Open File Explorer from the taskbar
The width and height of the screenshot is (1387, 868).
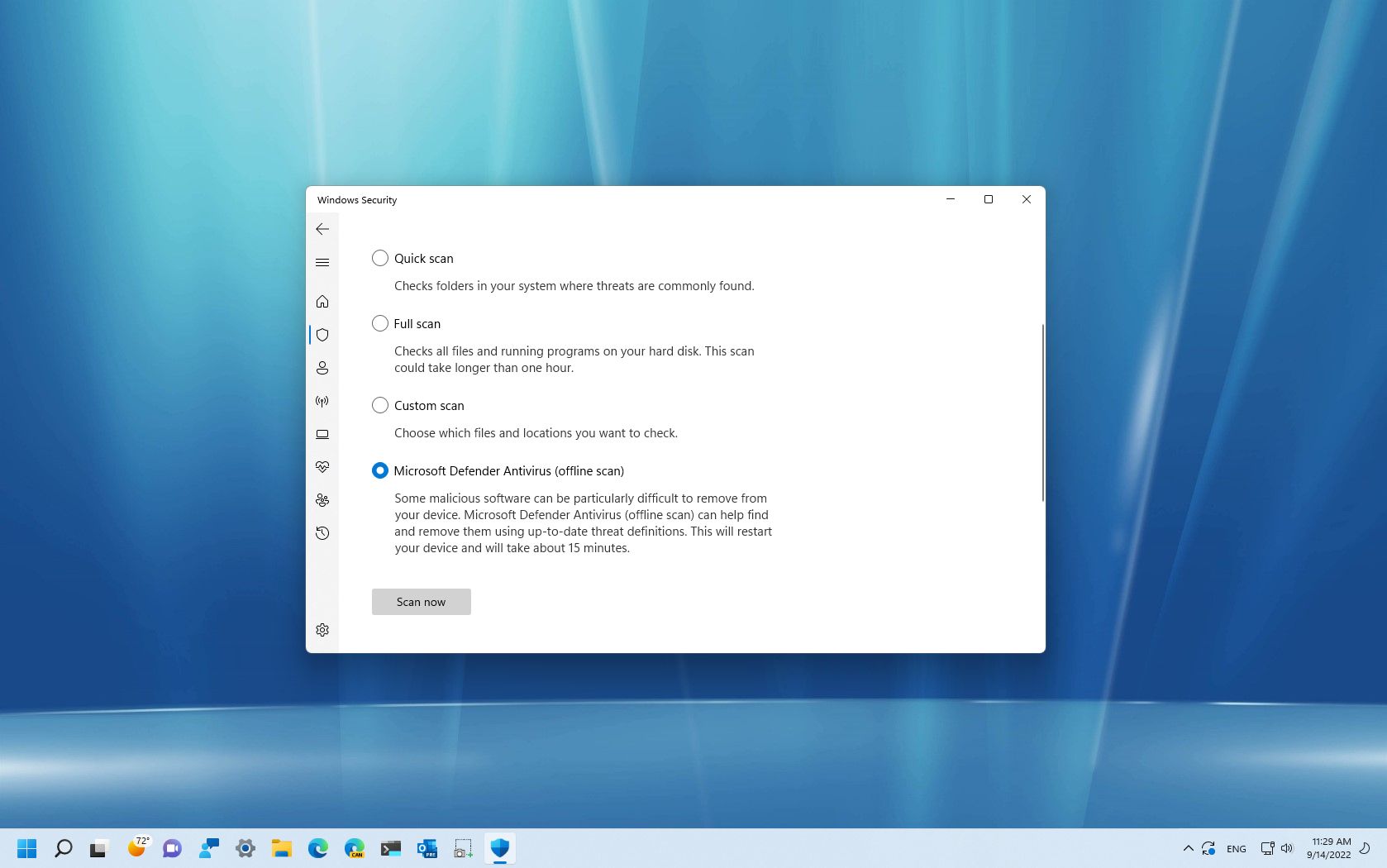(281, 848)
